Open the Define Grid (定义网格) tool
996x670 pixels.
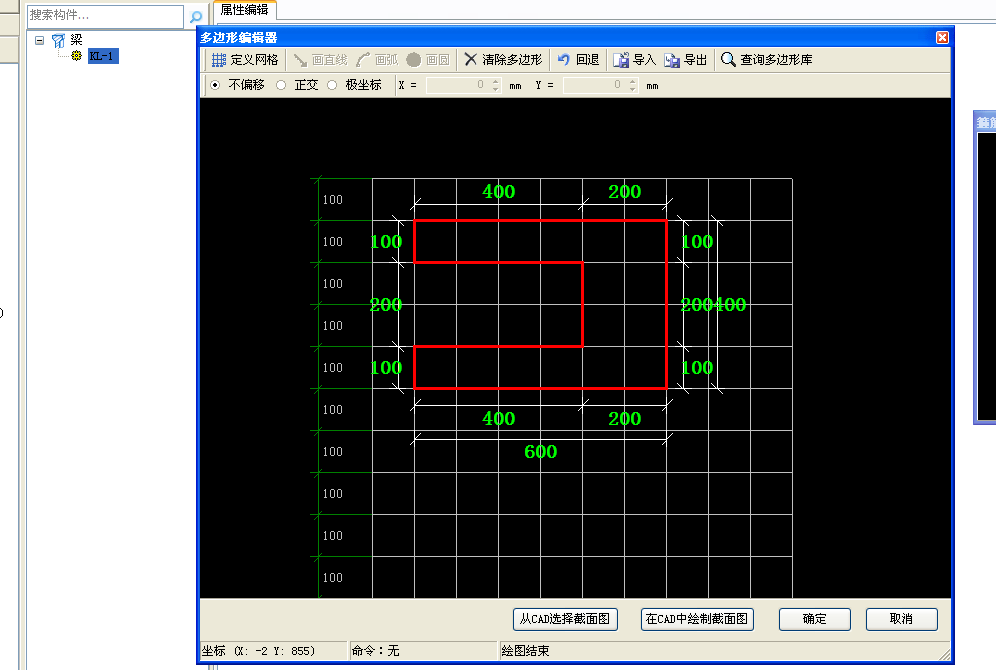tap(245, 60)
